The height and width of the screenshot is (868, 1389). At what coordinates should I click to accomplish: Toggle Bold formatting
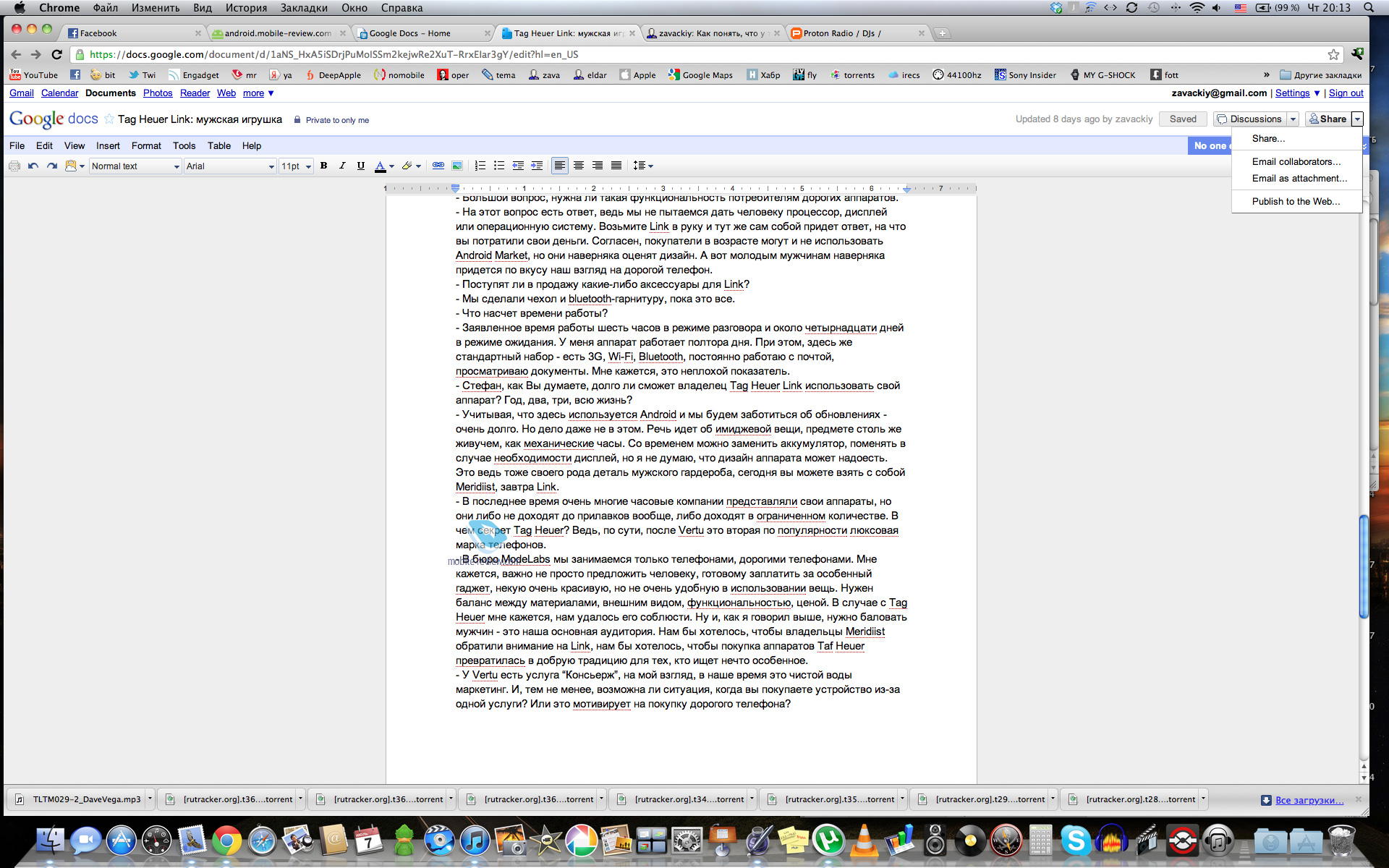pyautogui.click(x=324, y=166)
